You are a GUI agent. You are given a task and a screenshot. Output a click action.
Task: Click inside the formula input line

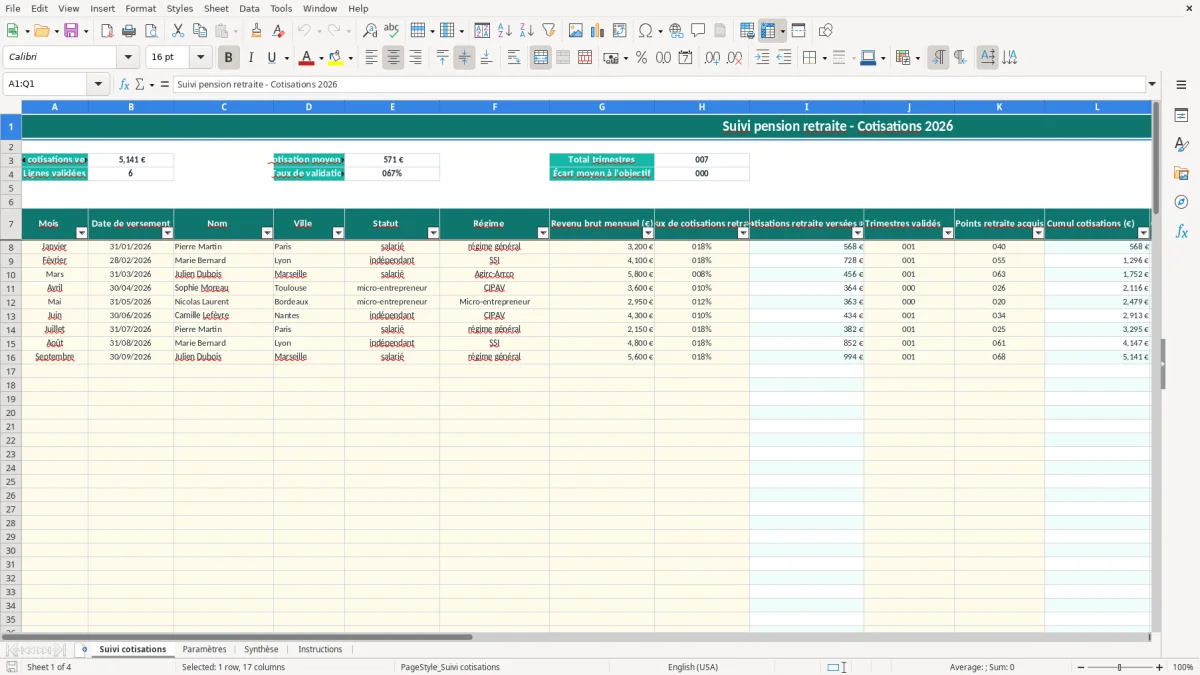[658, 84]
